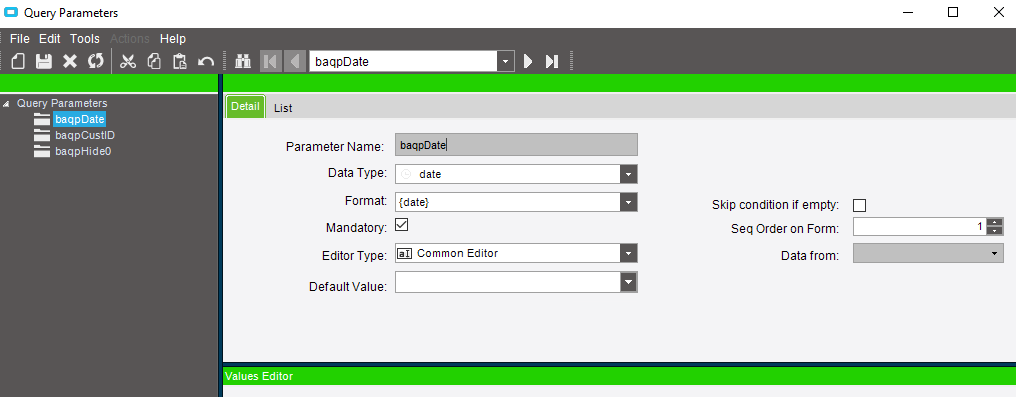The image size is (1016, 397).
Task: Click the Delete X toolbar icon
Action: 69,62
